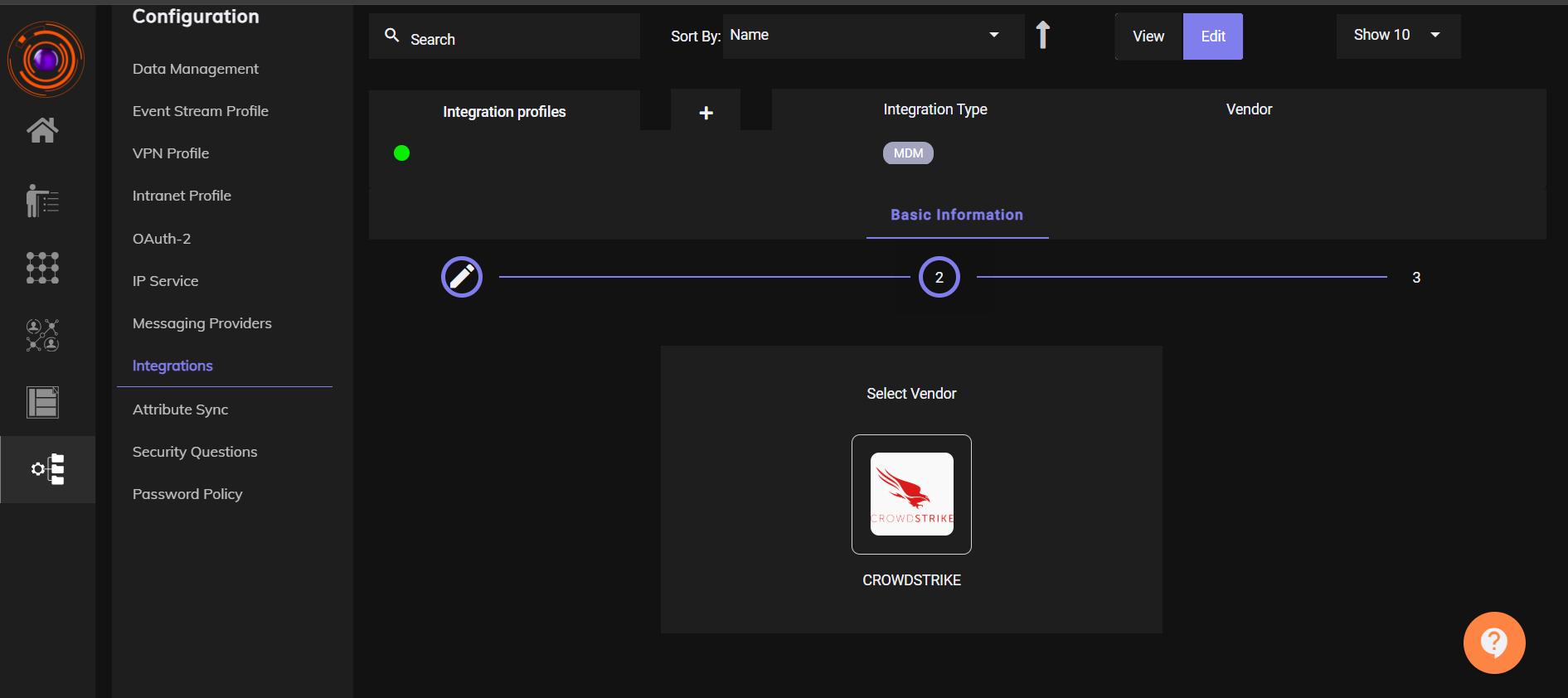Click the Vendor column header
This screenshot has width=1568, height=698.
click(1249, 109)
